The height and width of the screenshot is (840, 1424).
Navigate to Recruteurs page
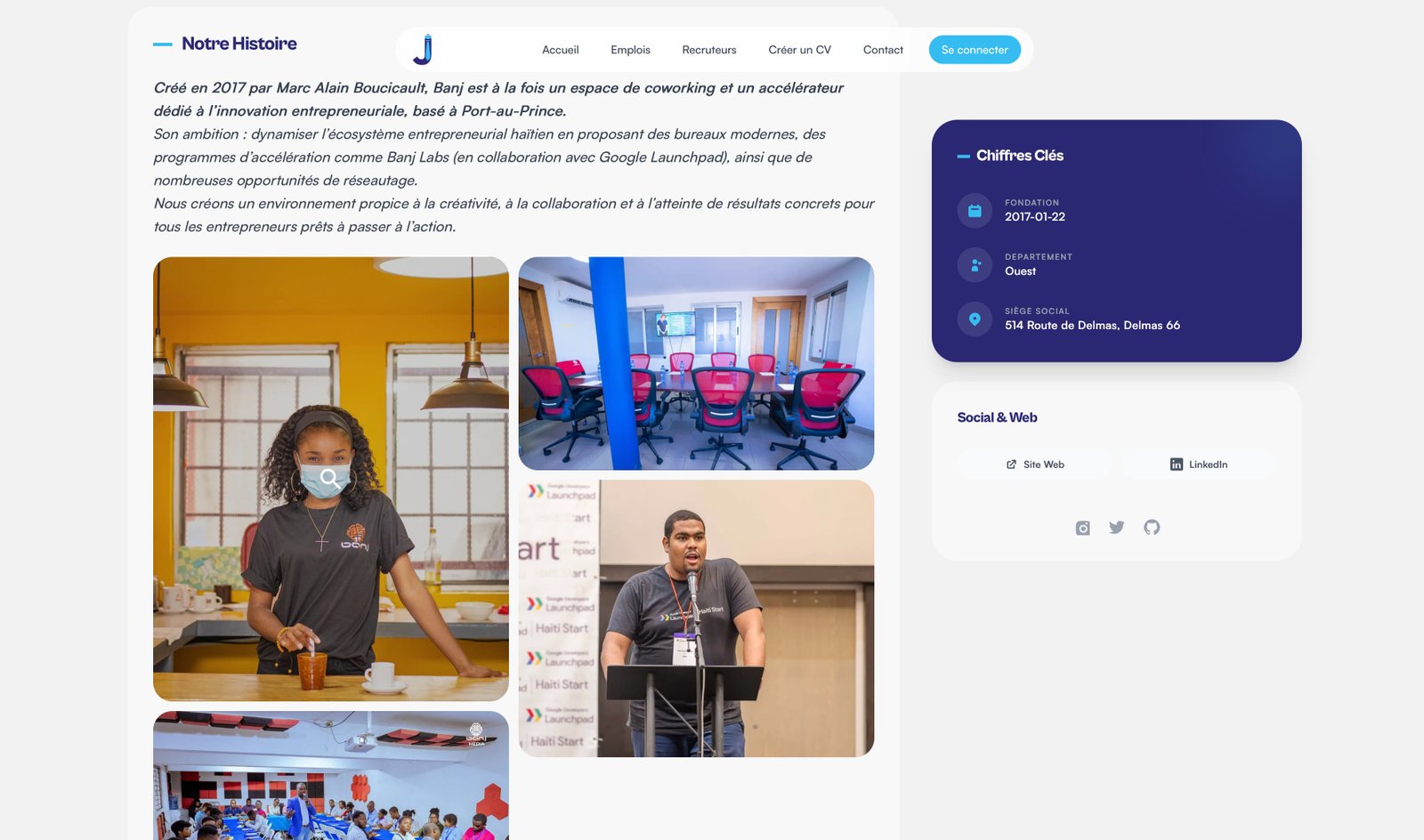pos(708,50)
